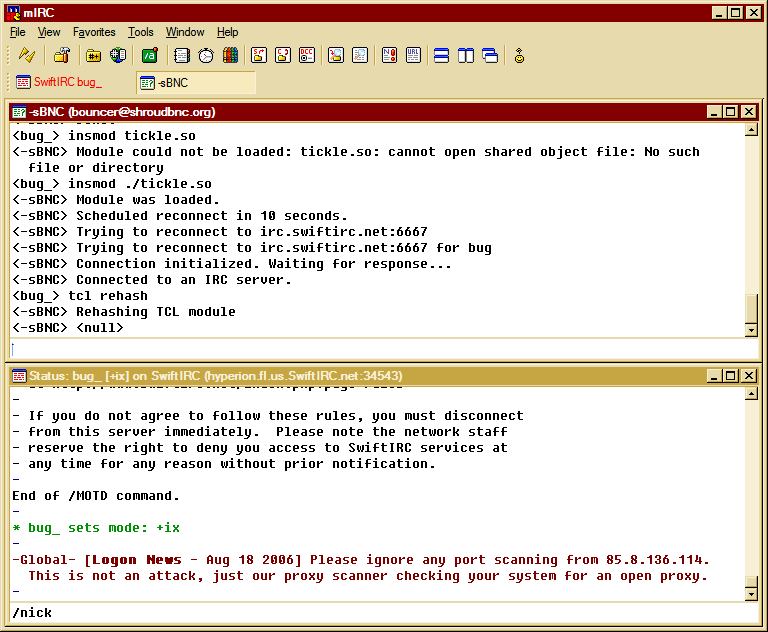This screenshot has height=632, width=768.
Task: Open the Colors crayons toolbar icon
Action: [x=230, y=55]
